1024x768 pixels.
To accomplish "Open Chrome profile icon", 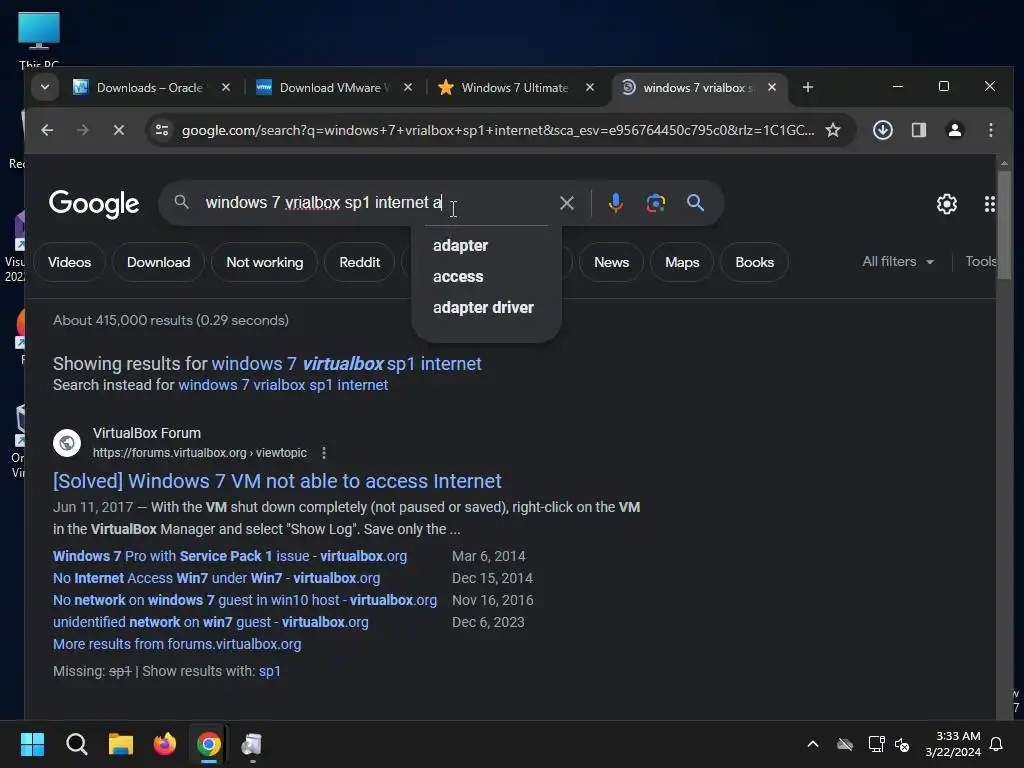I will (x=955, y=130).
